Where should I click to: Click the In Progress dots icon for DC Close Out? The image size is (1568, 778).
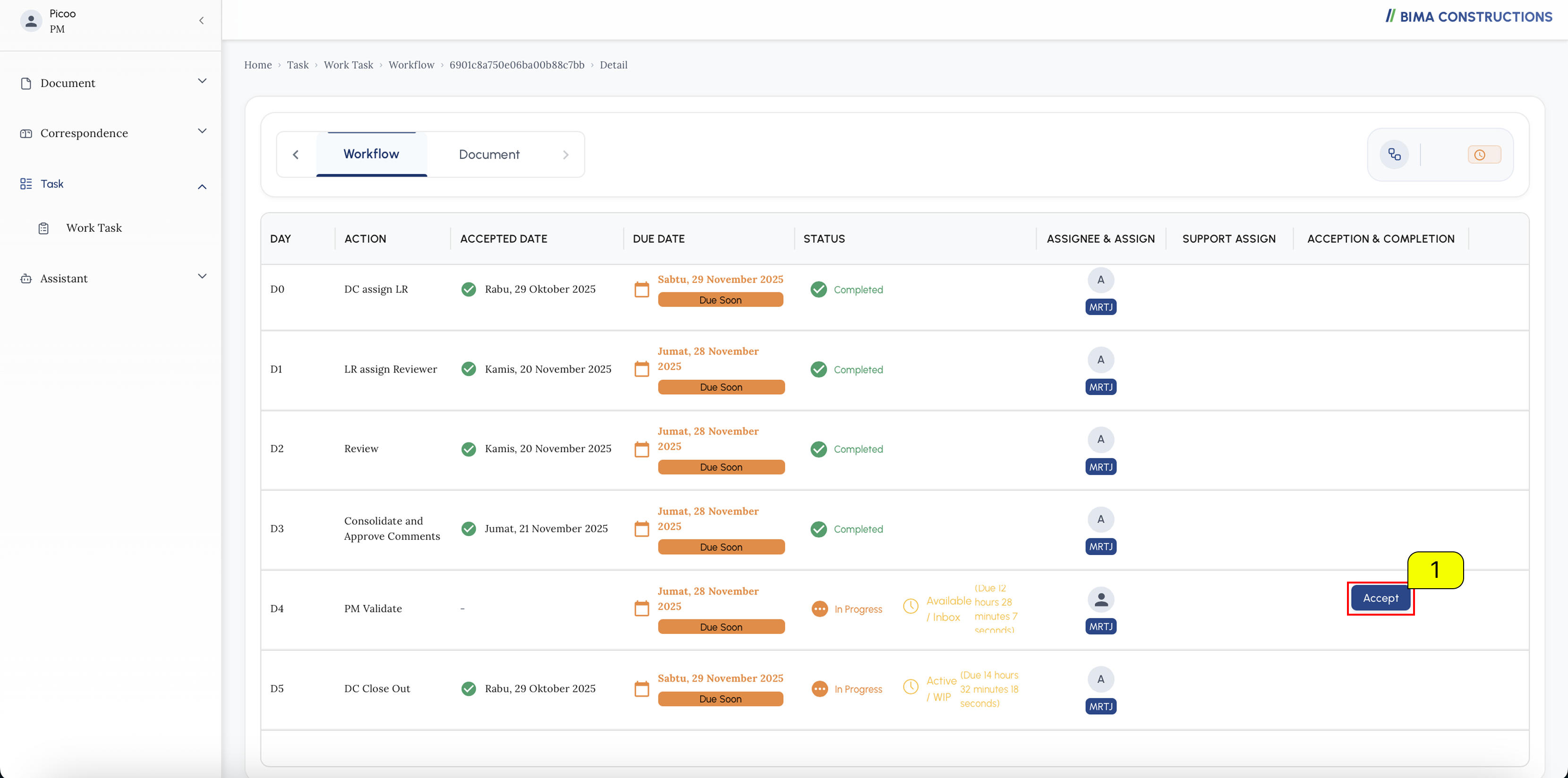click(819, 689)
